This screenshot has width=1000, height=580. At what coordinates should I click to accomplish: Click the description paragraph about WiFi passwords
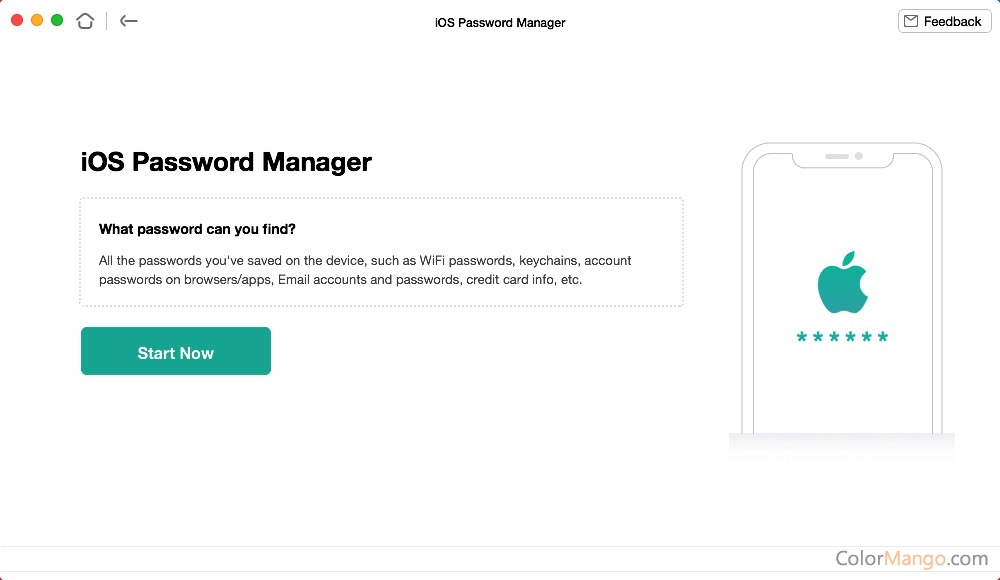coord(365,270)
